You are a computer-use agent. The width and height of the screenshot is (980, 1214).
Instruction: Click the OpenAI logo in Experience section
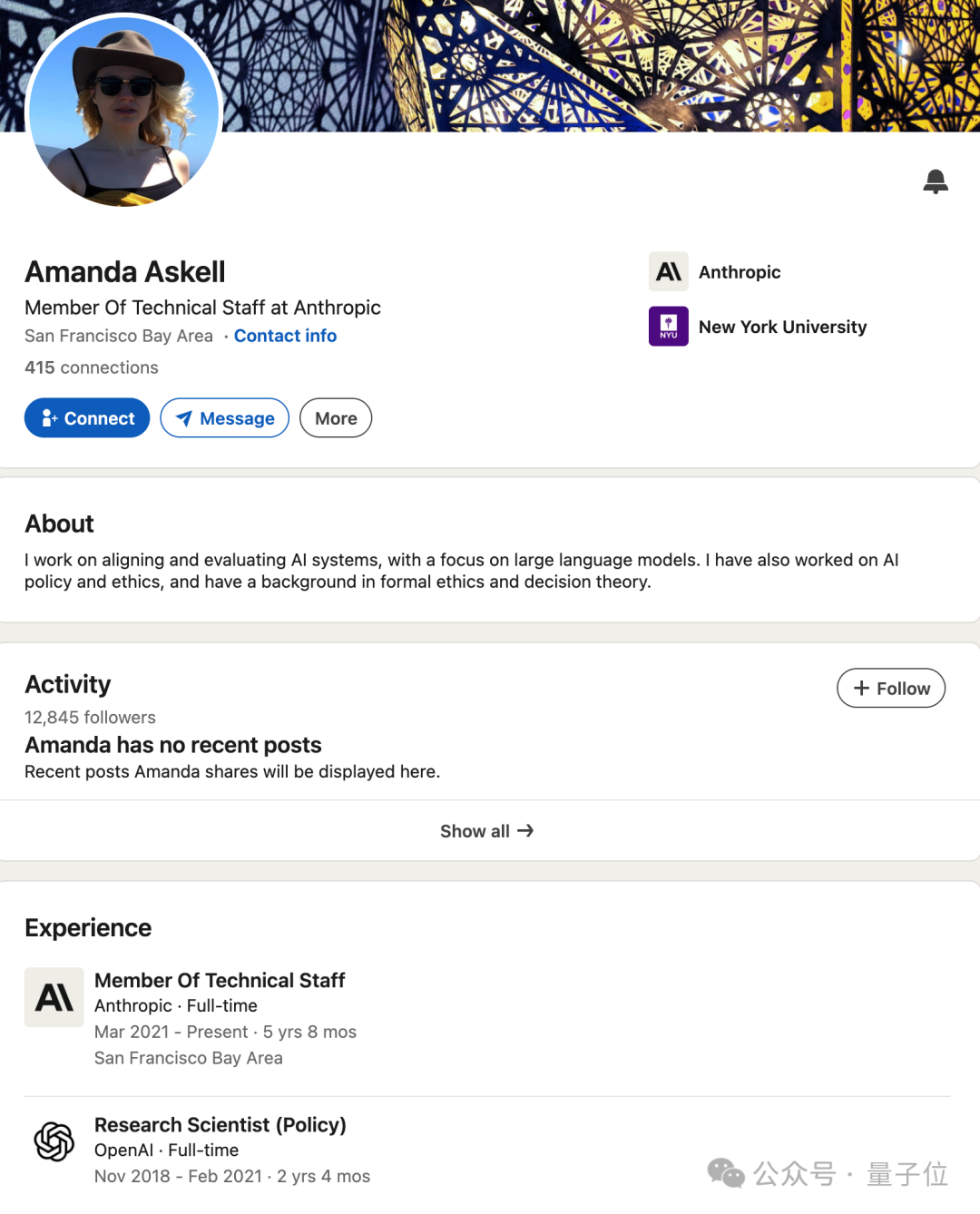click(x=54, y=1141)
